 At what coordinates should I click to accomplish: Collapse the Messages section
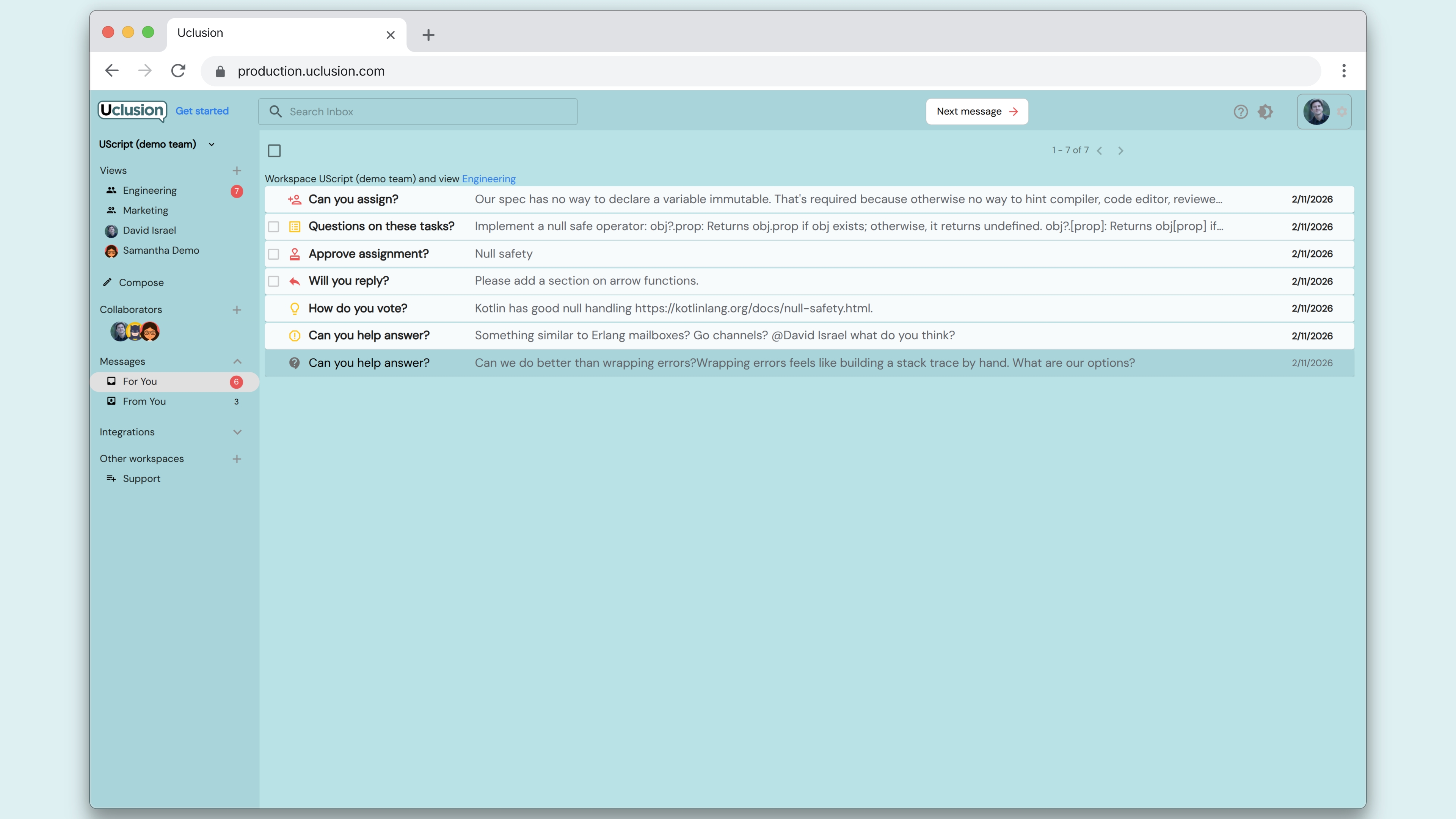click(x=237, y=362)
